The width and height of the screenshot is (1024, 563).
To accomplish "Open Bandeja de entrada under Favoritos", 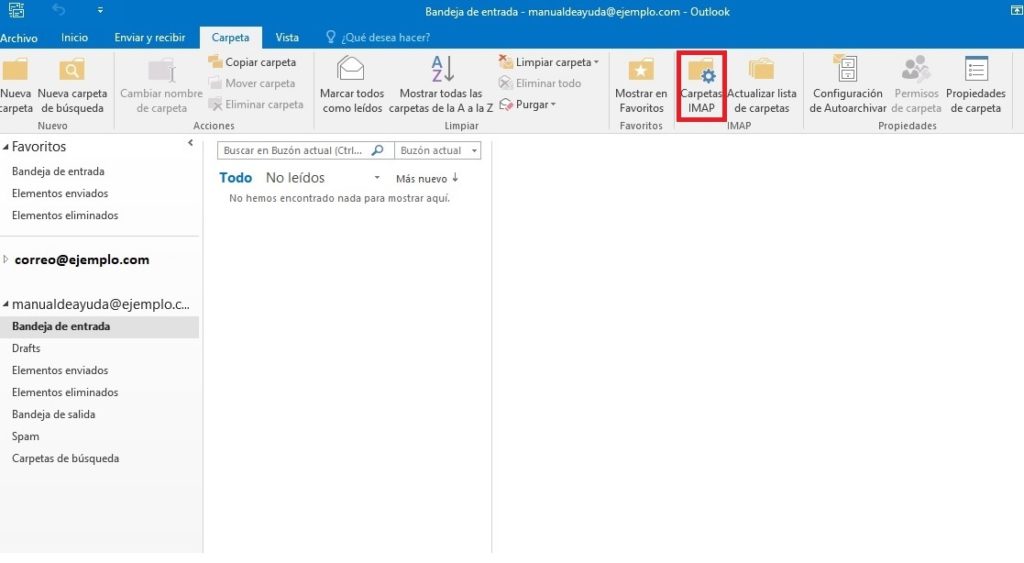I will [x=58, y=171].
